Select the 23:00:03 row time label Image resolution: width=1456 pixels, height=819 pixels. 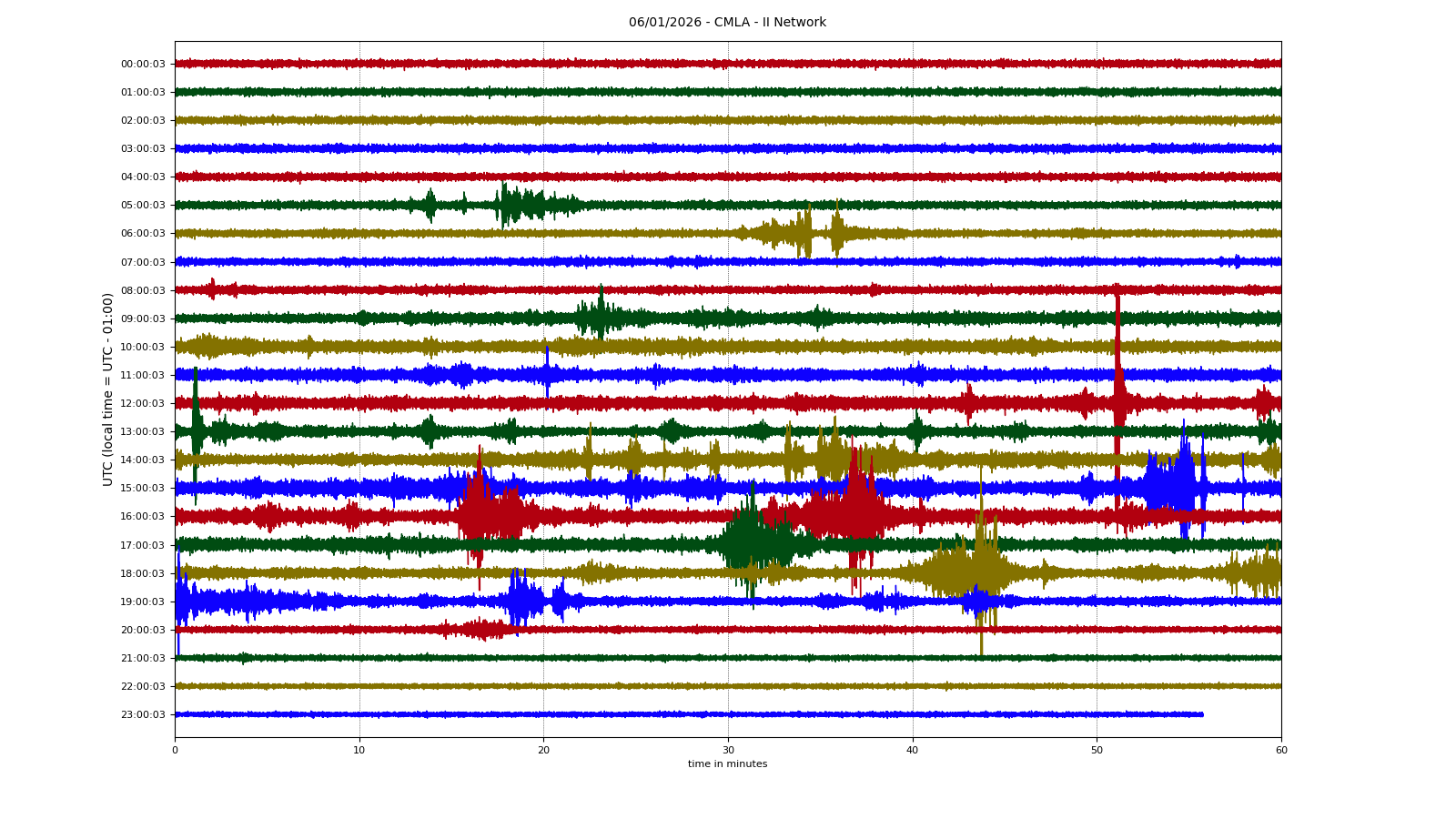tap(143, 715)
